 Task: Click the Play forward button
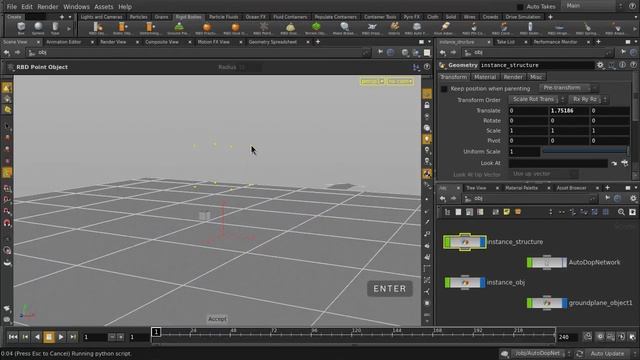61,337
